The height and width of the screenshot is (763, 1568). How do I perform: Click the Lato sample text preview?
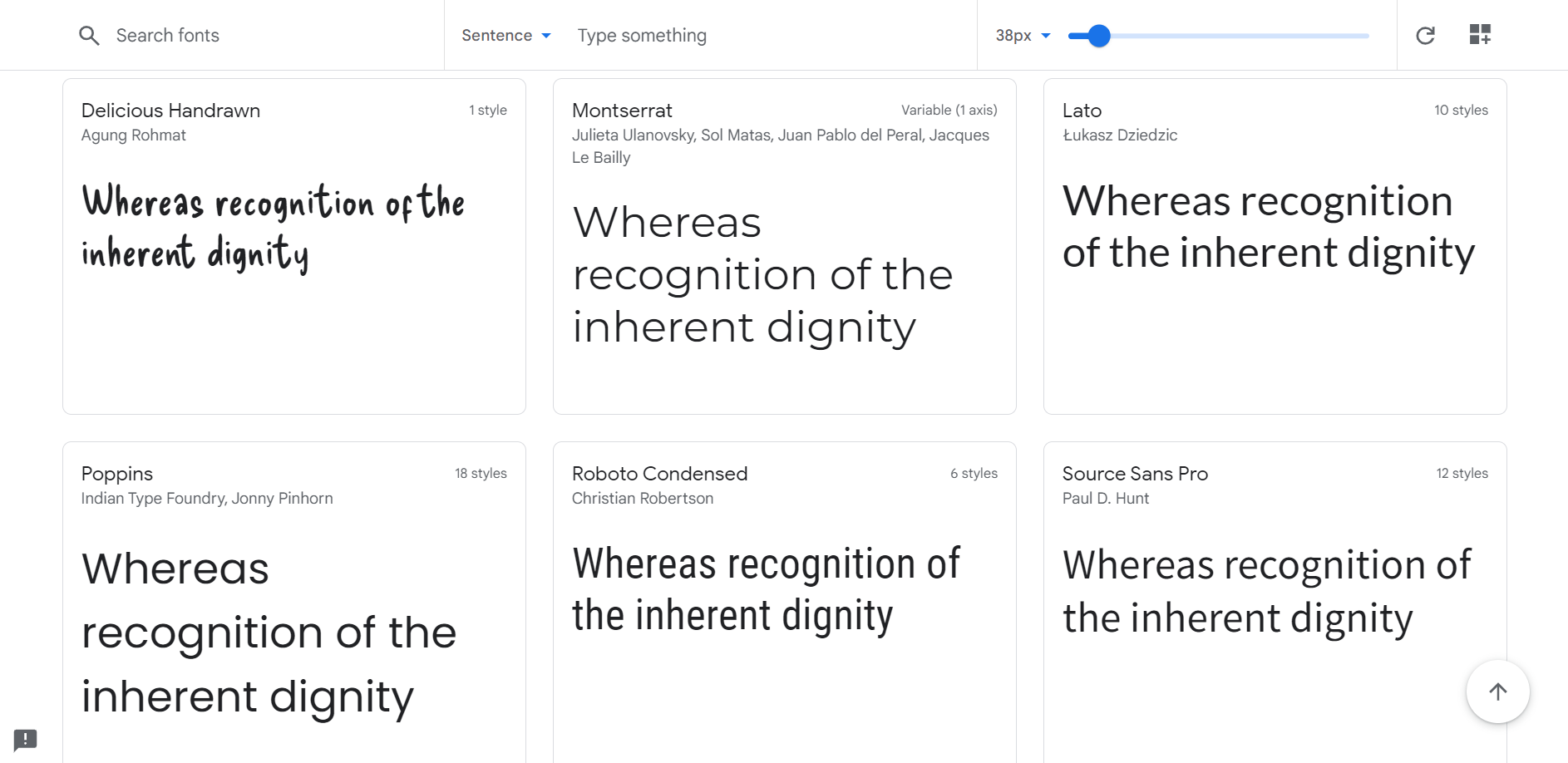[x=1268, y=227]
